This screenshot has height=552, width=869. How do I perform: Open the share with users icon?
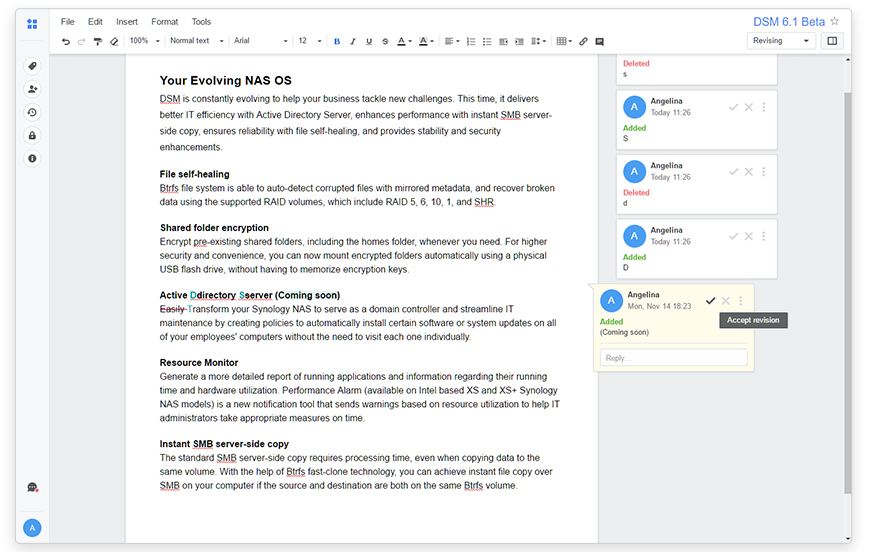pos(32,89)
